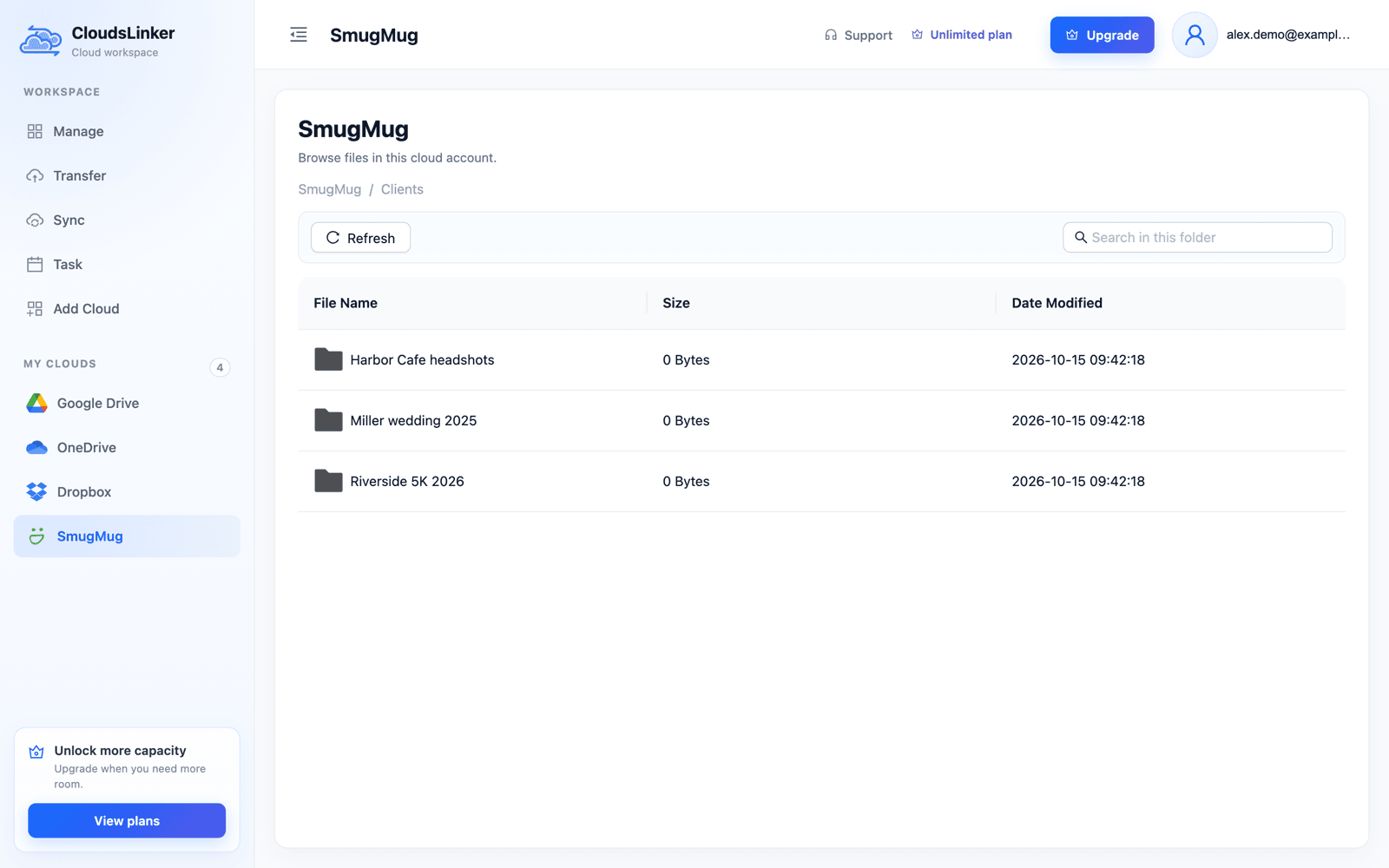
Task: Click the user avatar icon
Action: [x=1195, y=35]
